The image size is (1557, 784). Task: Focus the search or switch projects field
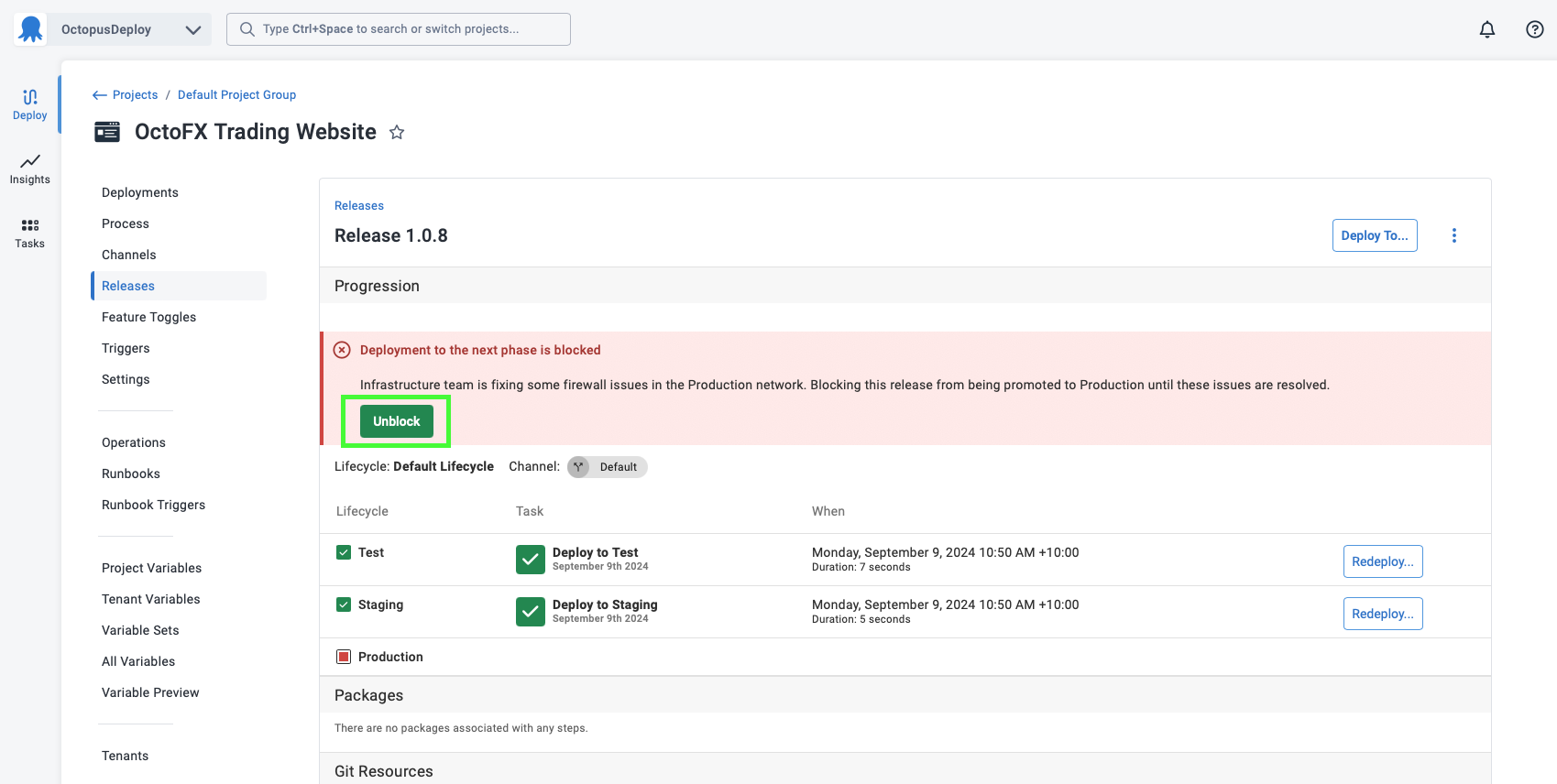pos(399,29)
